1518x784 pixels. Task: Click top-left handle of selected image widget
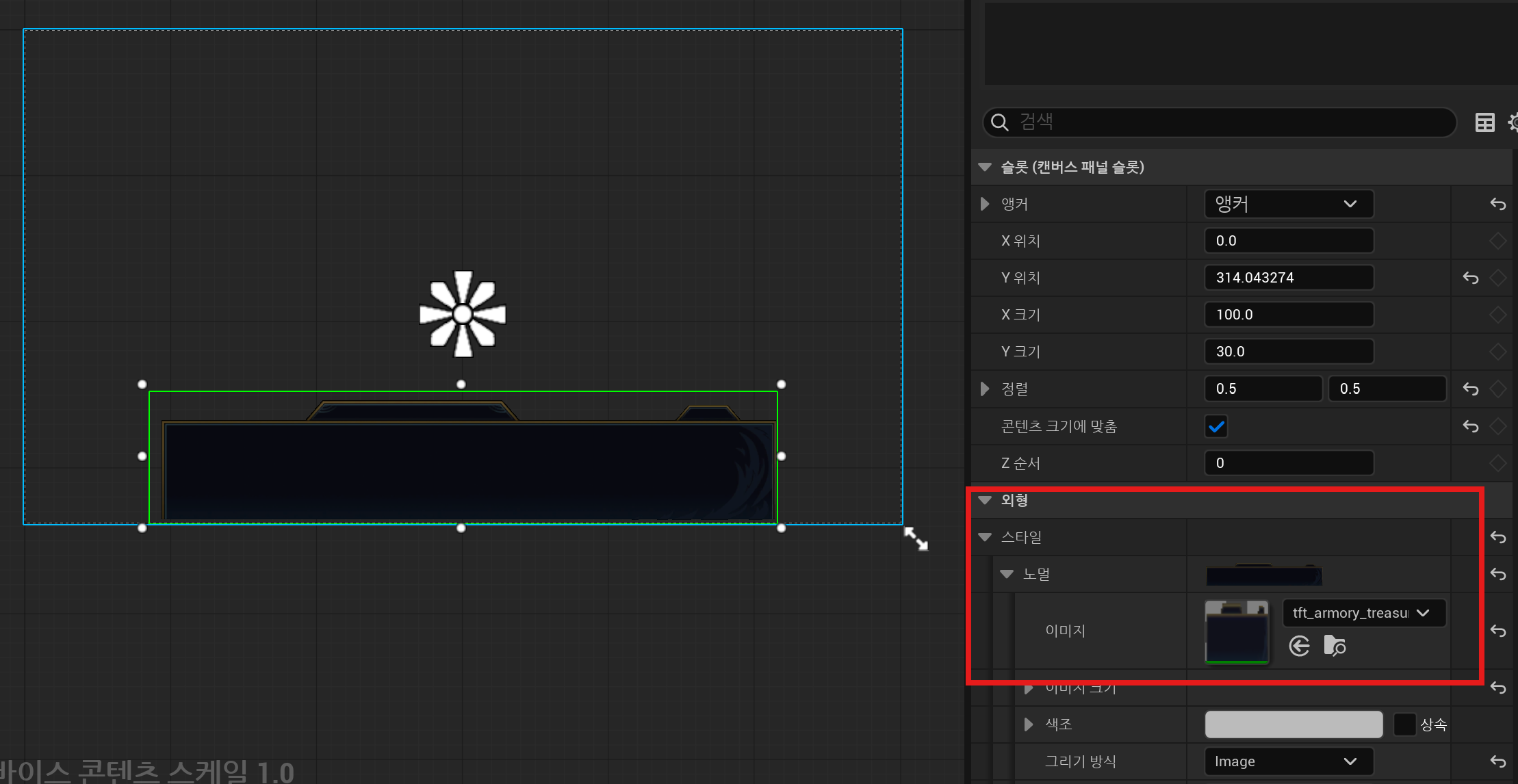tap(142, 384)
